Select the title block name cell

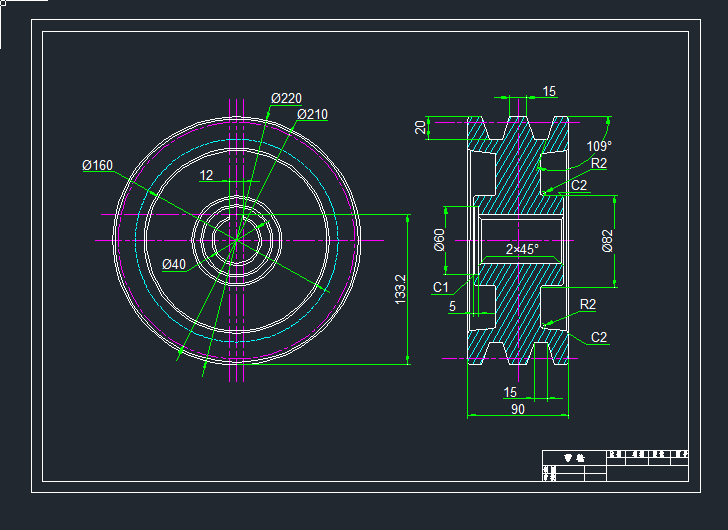coord(574,457)
